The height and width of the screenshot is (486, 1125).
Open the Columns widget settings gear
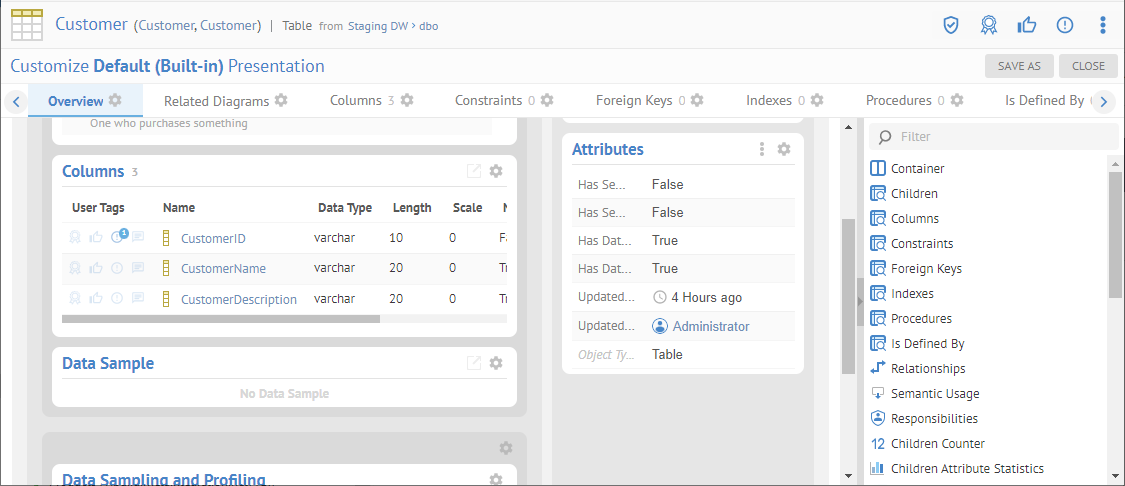(496, 171)
